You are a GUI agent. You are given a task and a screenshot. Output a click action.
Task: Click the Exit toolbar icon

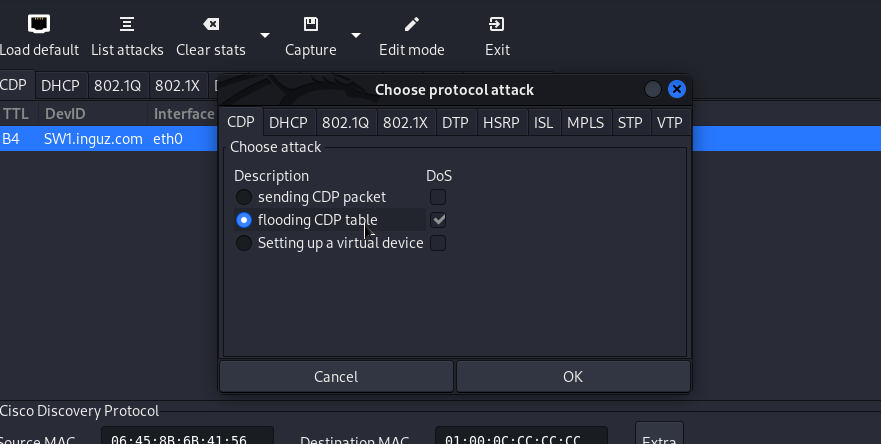497,24
